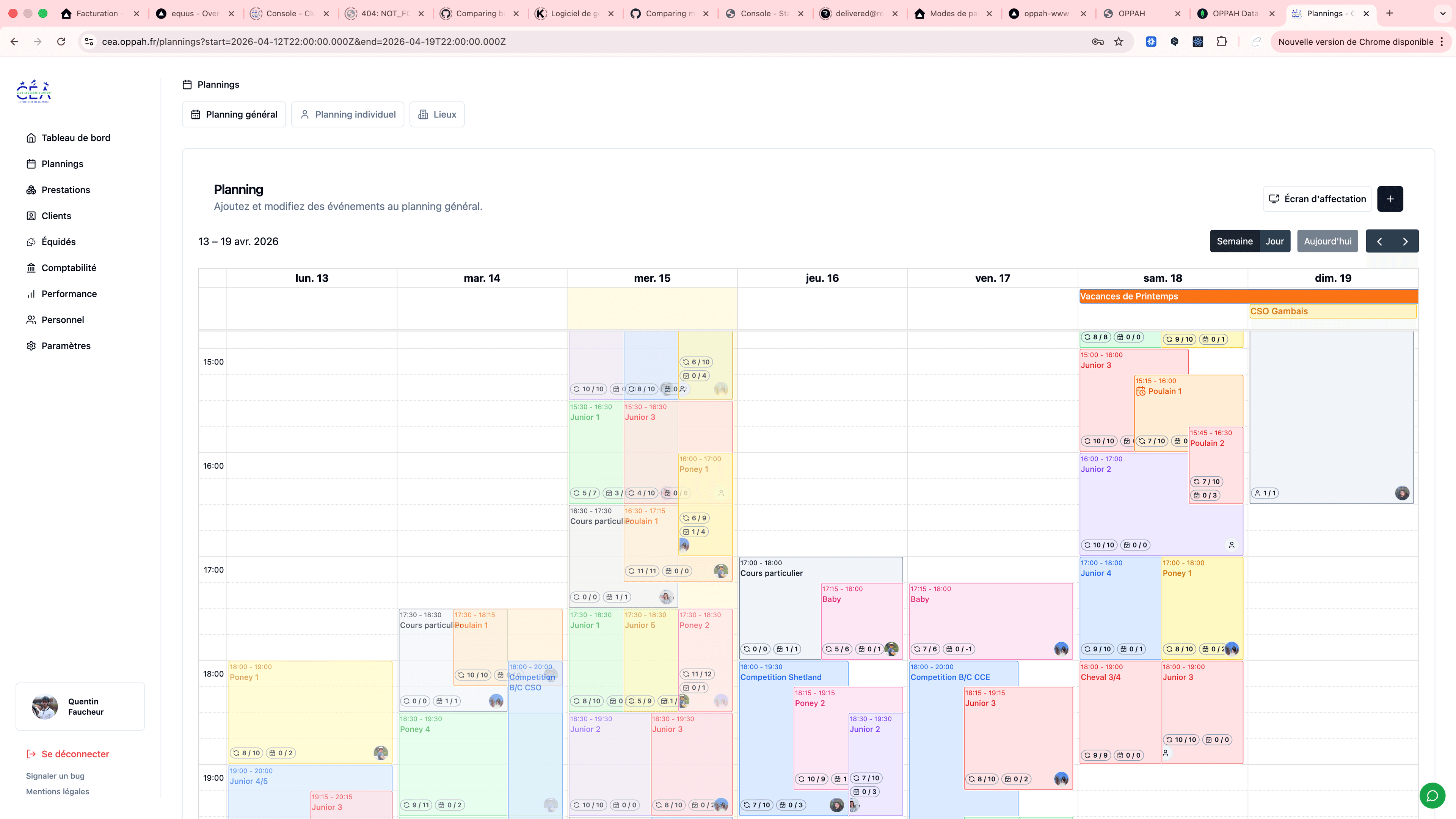Open a new browser tab
Screen dimensions: 1456x819
(1390, 13)
